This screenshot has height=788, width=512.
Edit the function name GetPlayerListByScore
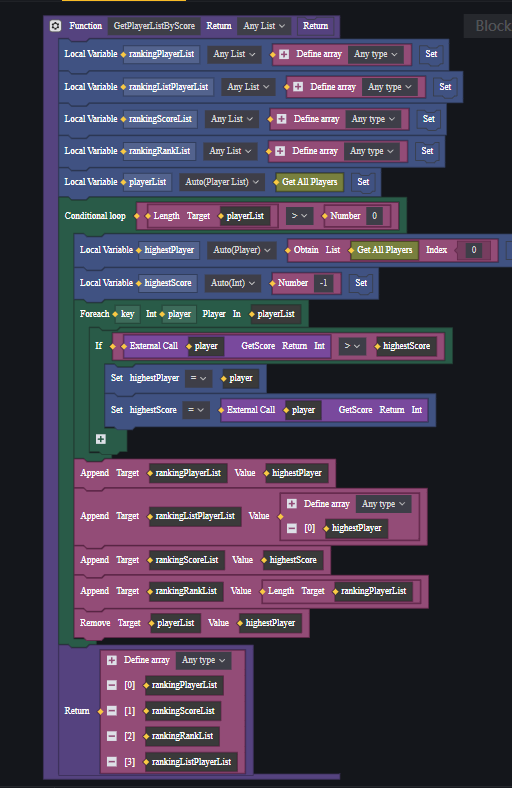(154, 26)
